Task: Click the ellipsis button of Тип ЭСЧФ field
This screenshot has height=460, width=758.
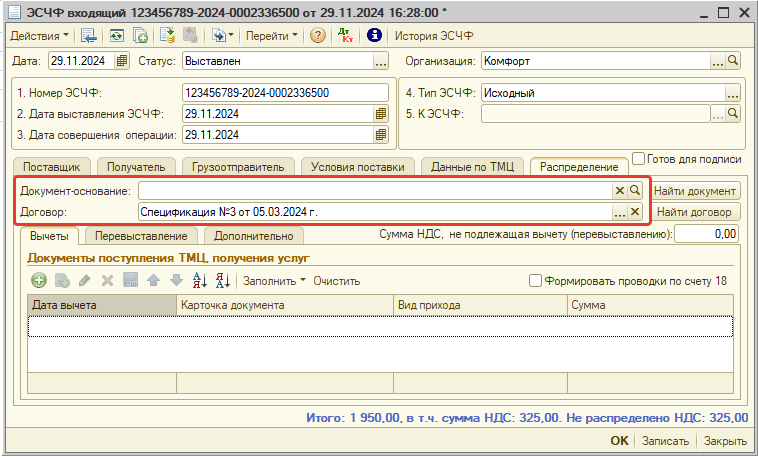Action: 733,93
